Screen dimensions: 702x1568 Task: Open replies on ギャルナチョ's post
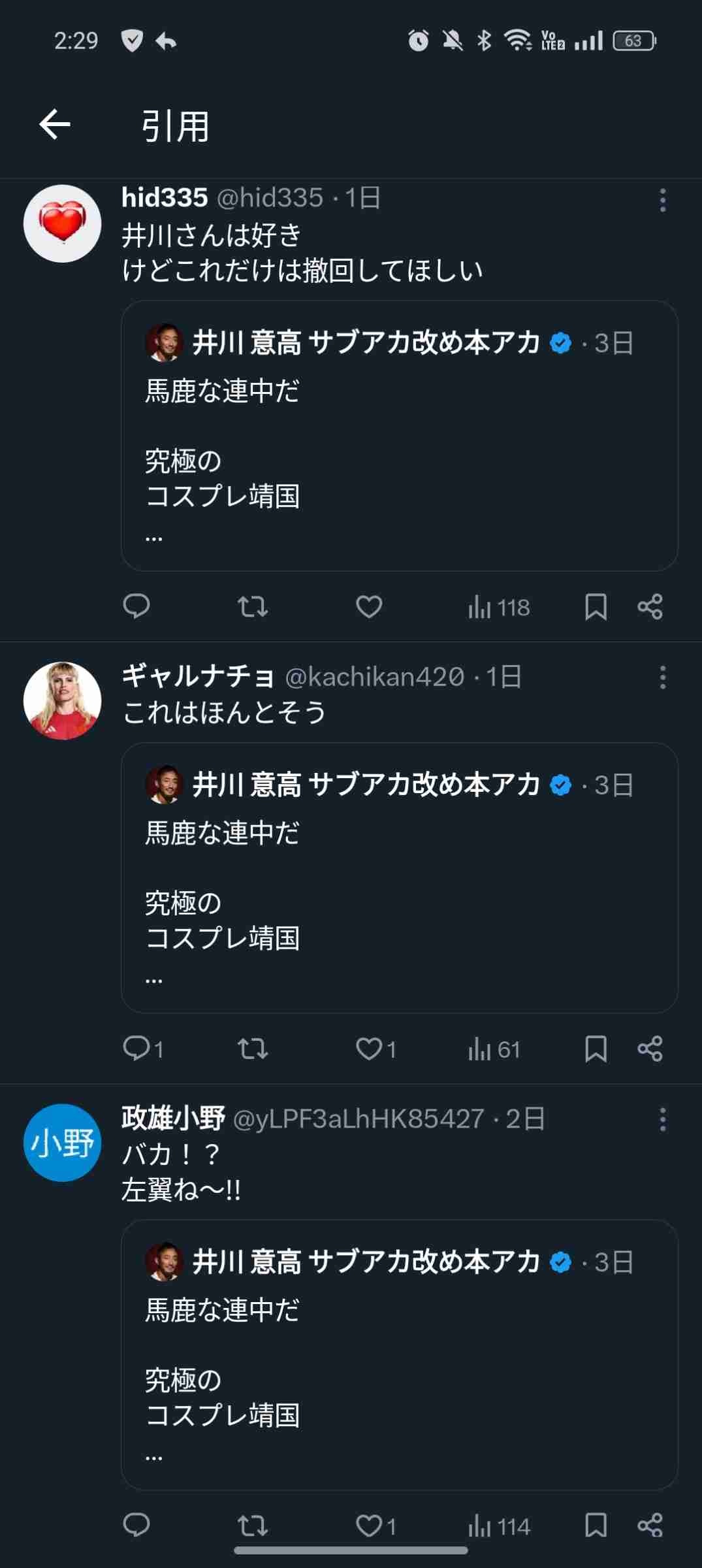[138, 1049]
